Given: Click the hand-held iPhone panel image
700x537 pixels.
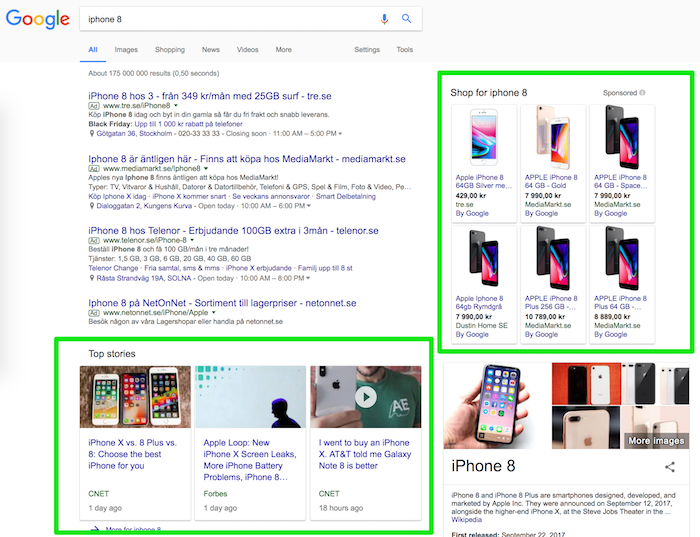Looking at the screenshot, I should pos(497,406).
